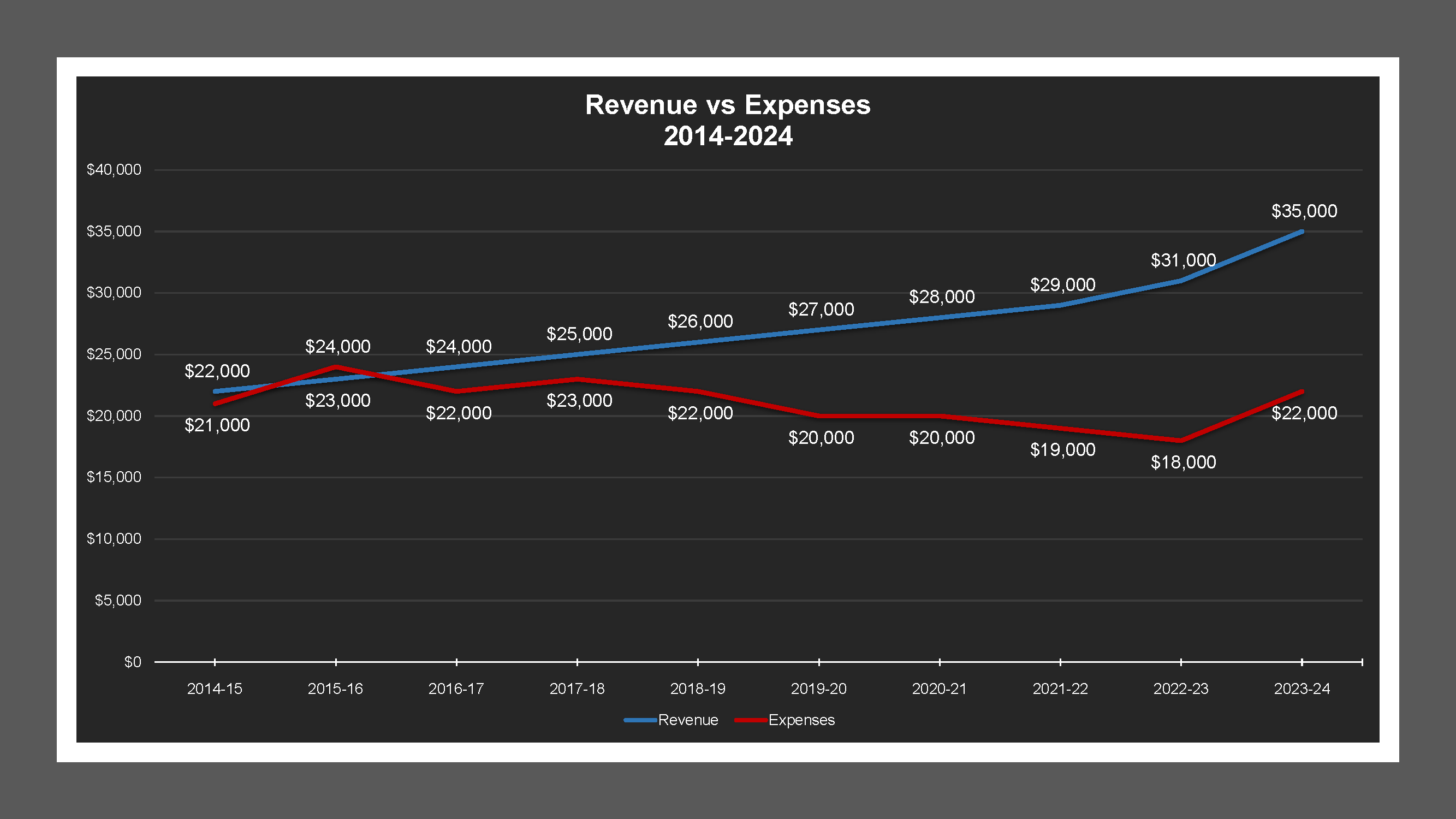Click the 2015-16 label $23,000
The height and width of the screenshot is (819, 1456).
tap(337, 401)
